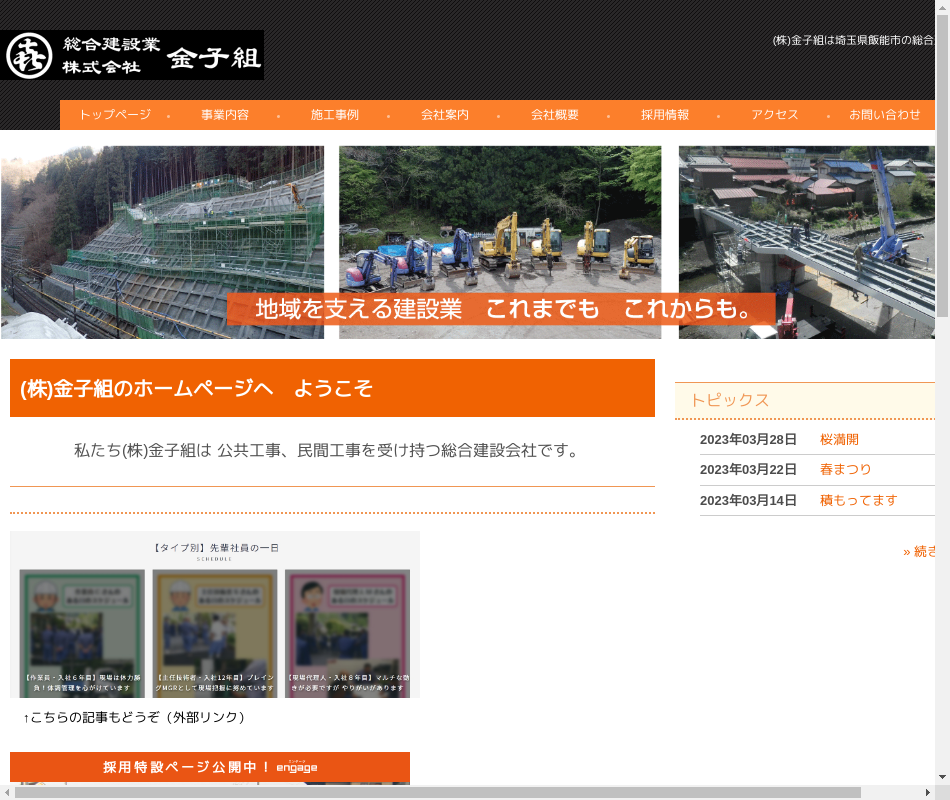Viewport: 950px width, 800px height.
Task: Open the 会社案内 navigation link
Action: point(445,115)
